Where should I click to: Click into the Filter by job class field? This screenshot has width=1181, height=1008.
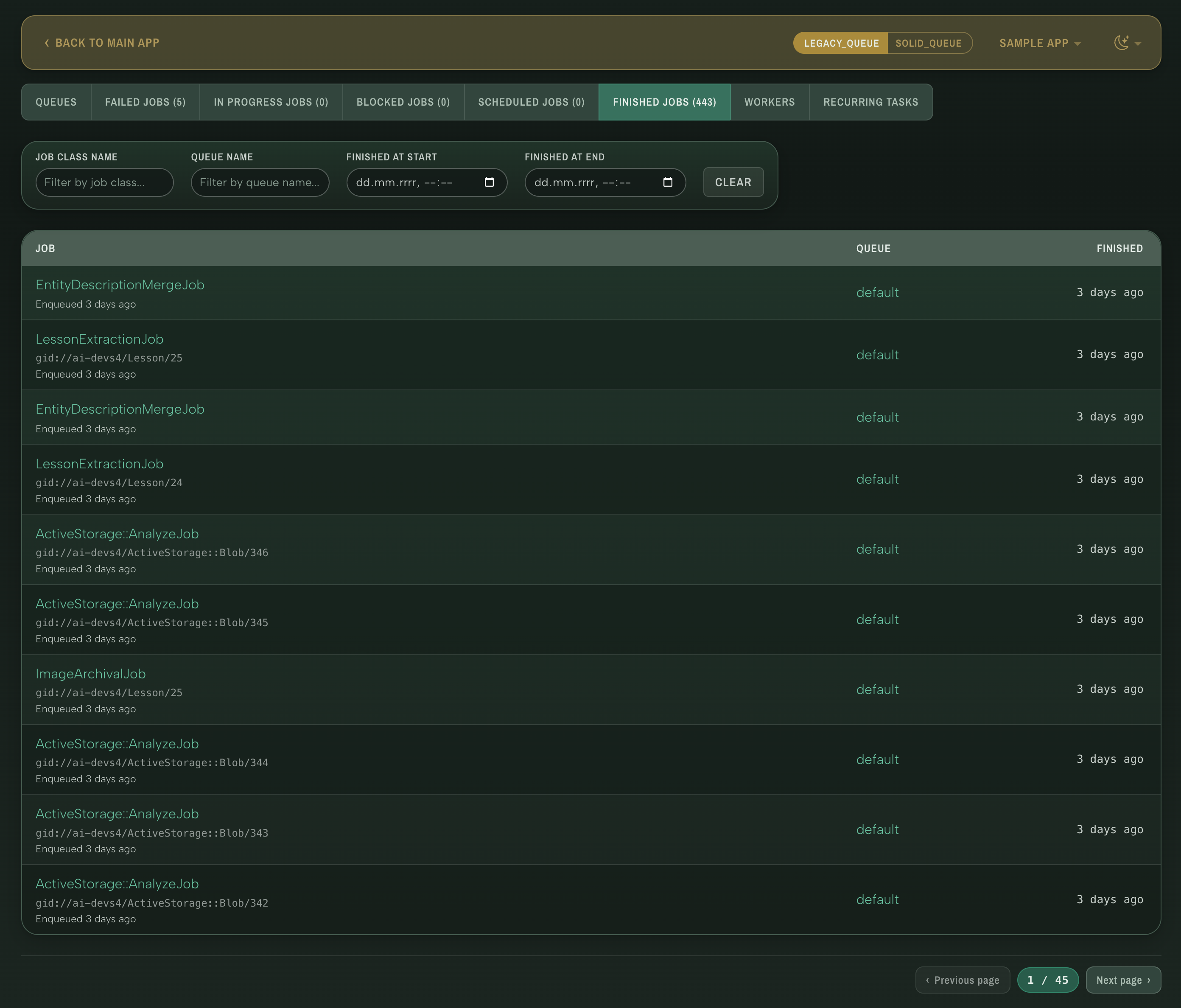click(x=104, y=182)
